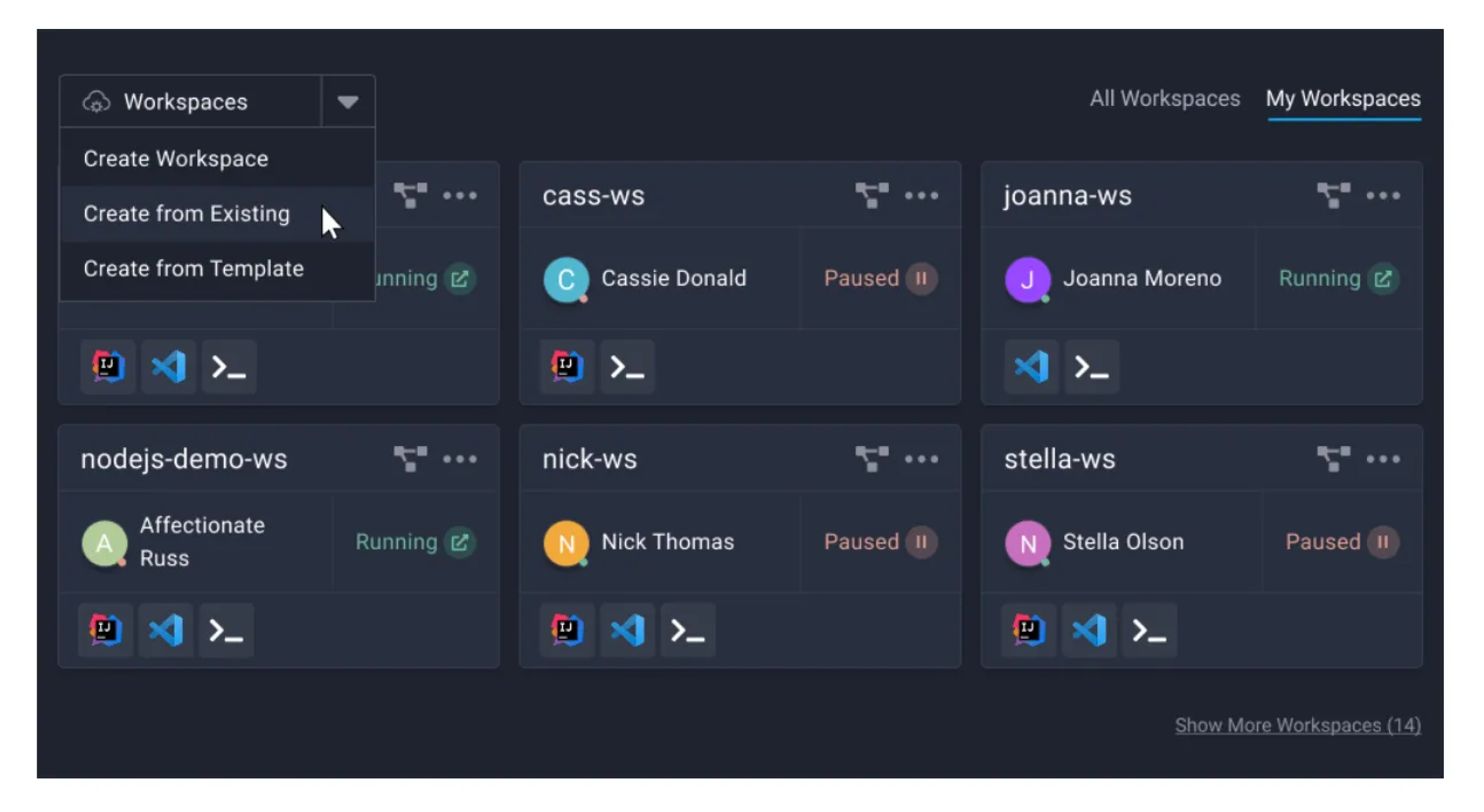
Task: Open the branch diagram icon on stella-ws
Action: (x=1333, y=459)
